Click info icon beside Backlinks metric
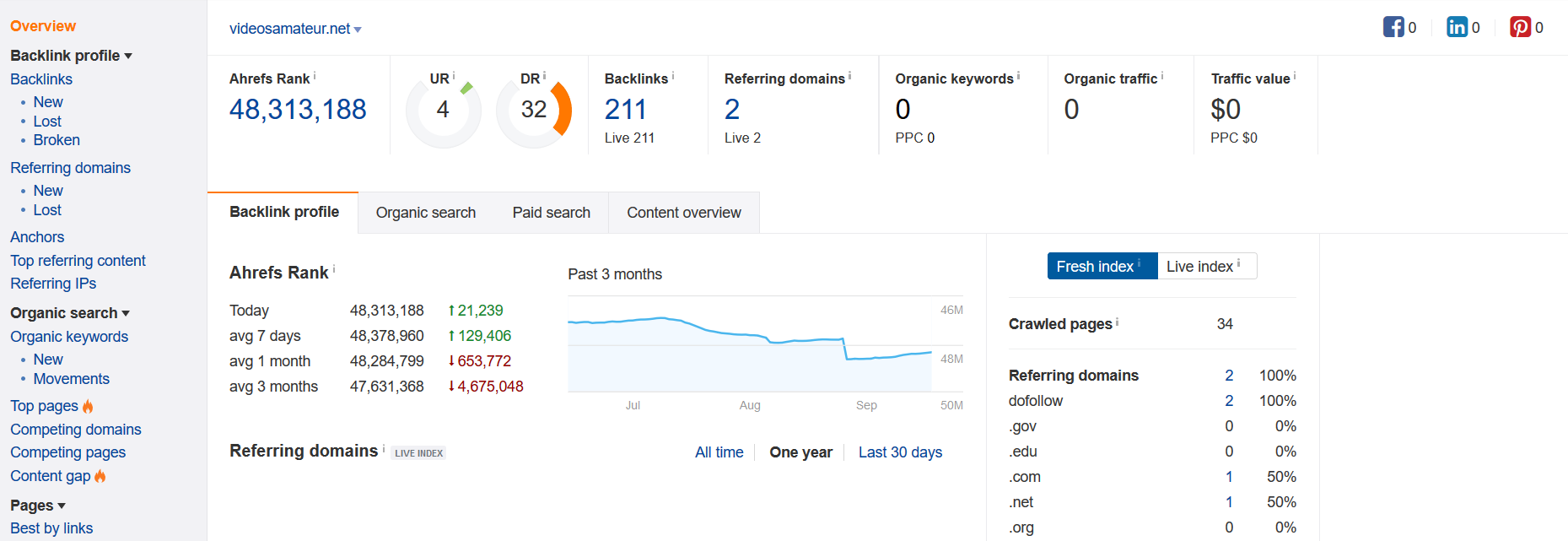The height and width of the screenshot is (541, 1568). [x=672, y=75]
